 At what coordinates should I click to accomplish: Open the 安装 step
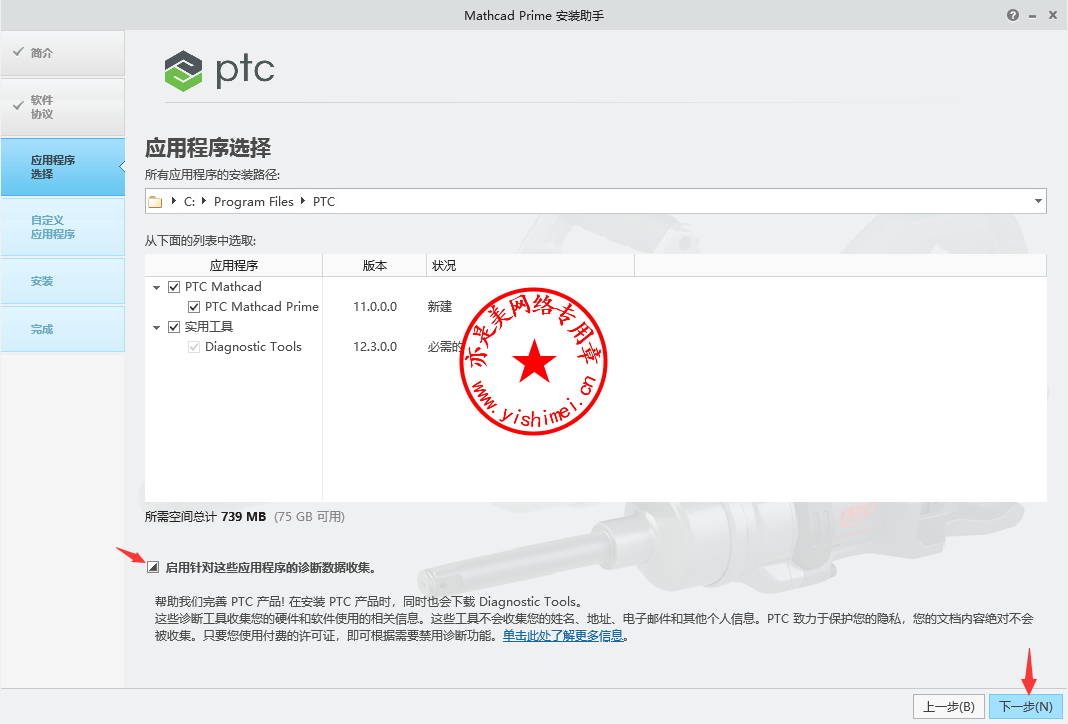63,281
